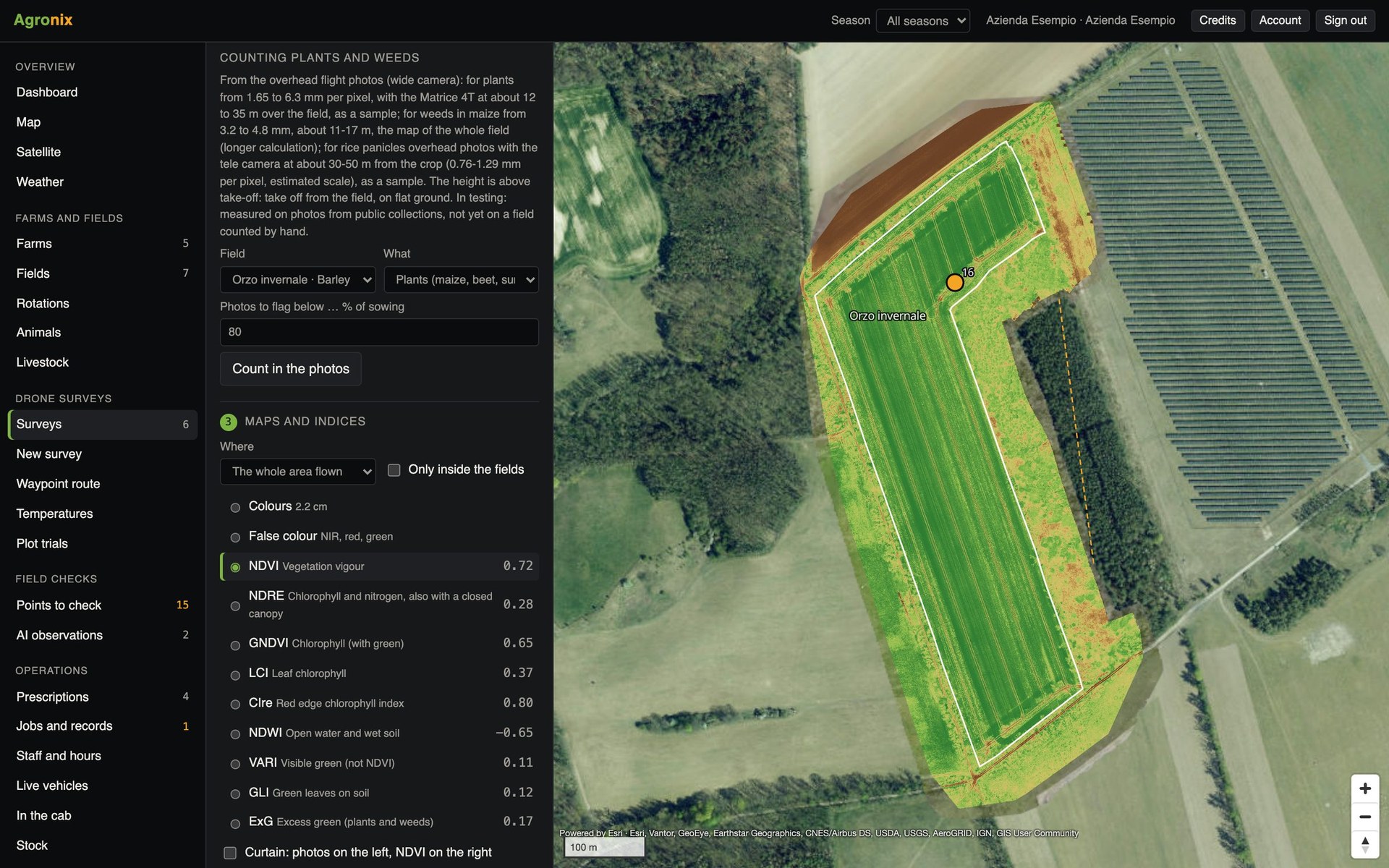This screenshot has width=1389, height=868.
Task: Click the orange point marker 16
Action: tap(955, 283)
